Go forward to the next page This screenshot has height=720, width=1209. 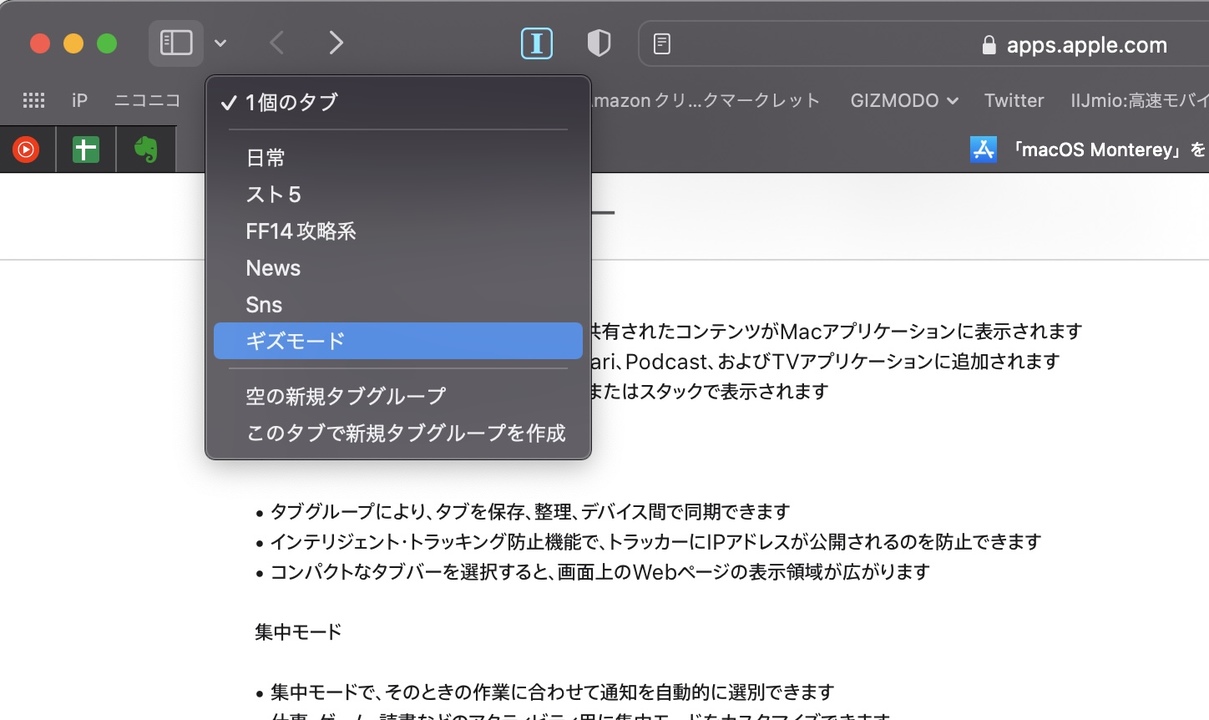pyautogui.click(x=336, y=43)
